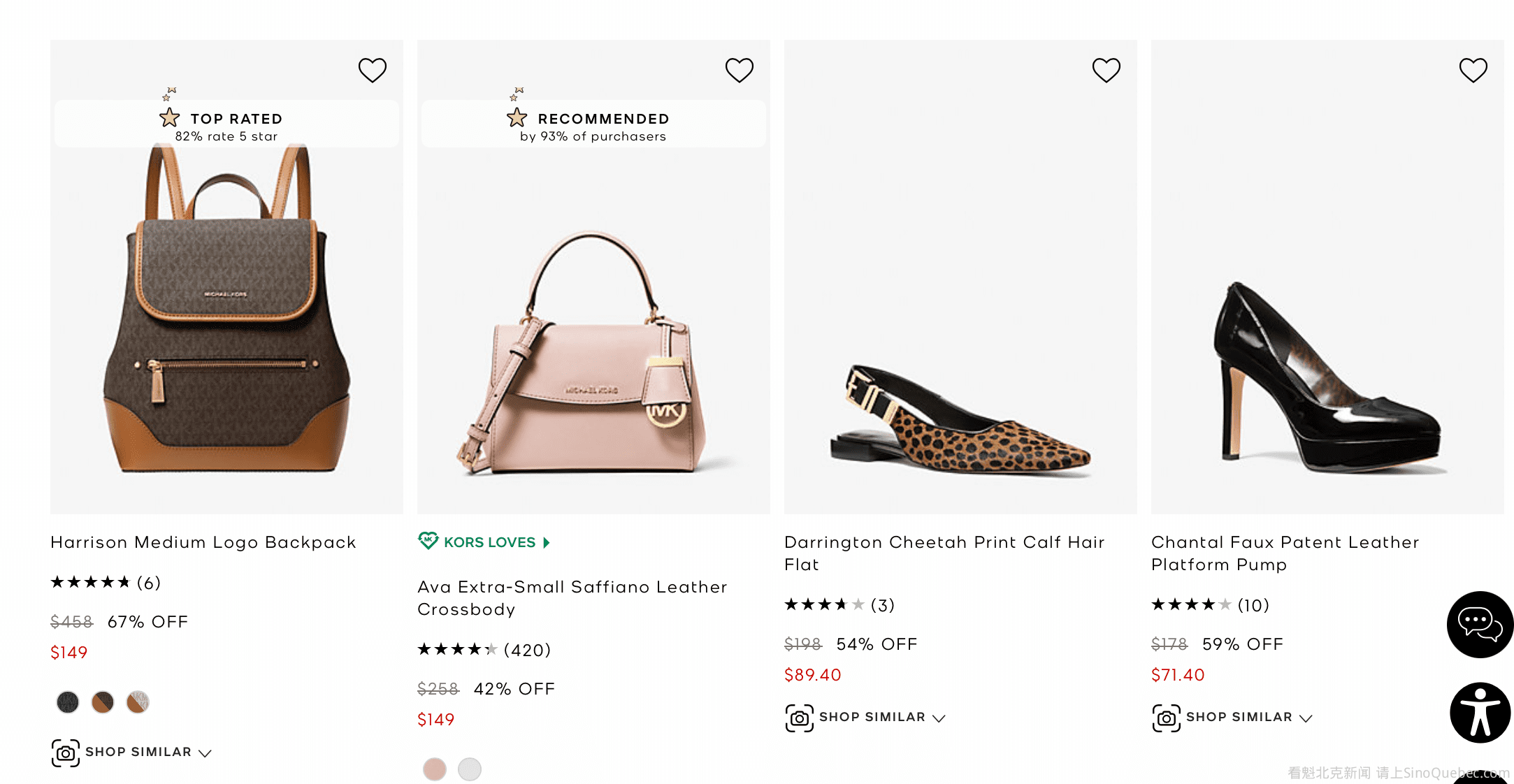Click the Kors Loves heart icon
The image size is (1514, 784).
point(428,541)
